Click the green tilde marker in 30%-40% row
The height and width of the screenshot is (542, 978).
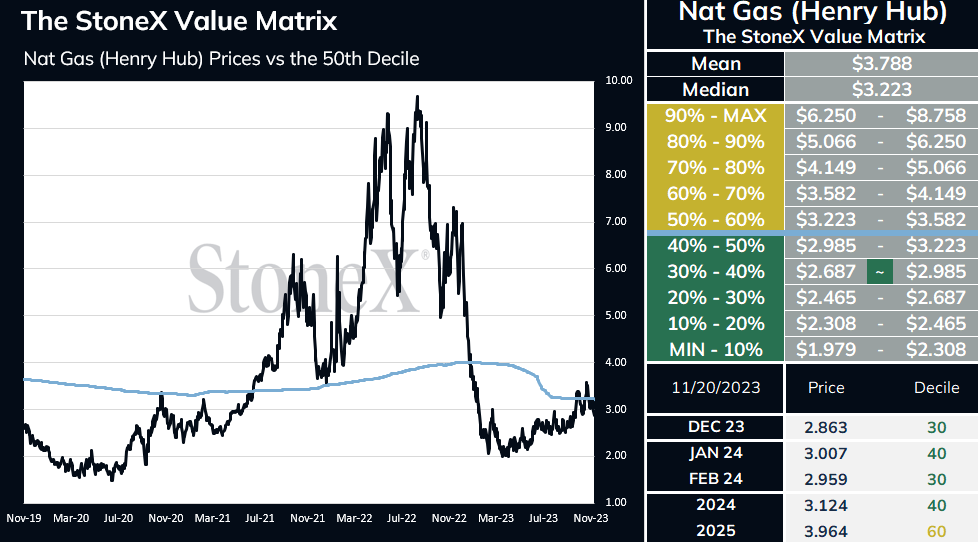point(879,272)
